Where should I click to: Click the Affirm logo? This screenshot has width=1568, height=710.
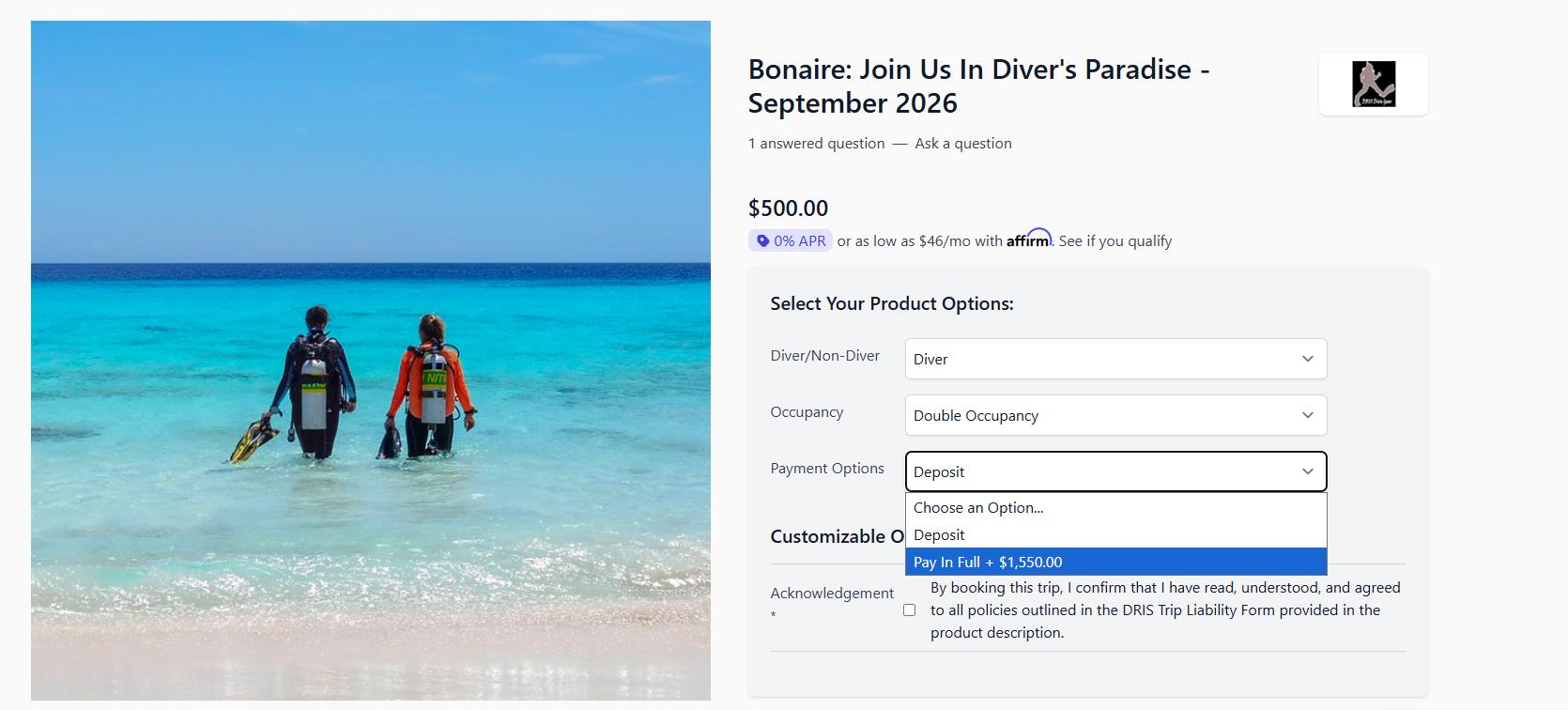(1029, 239)
